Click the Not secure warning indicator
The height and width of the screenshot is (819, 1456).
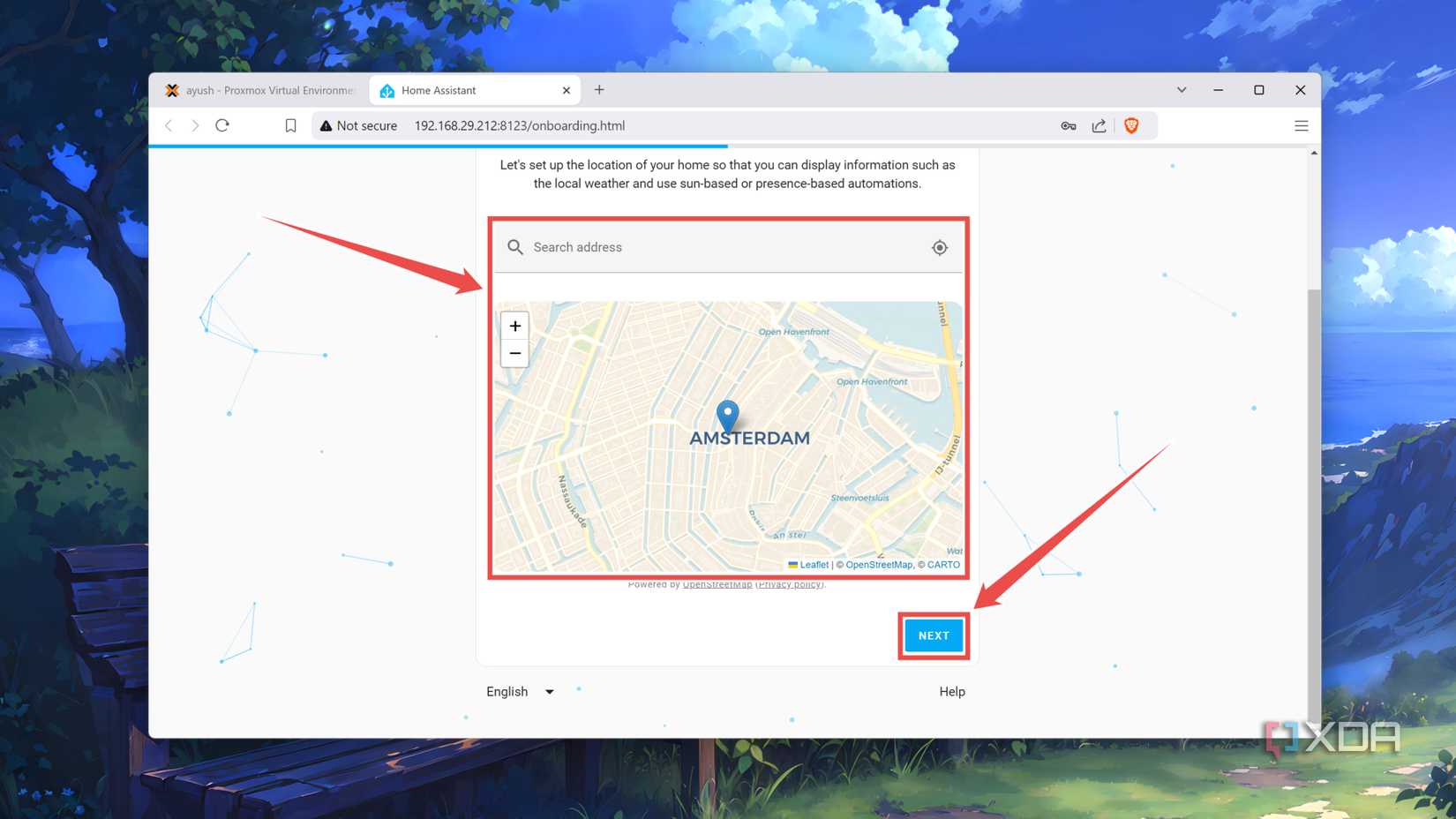tap(358, 125)
